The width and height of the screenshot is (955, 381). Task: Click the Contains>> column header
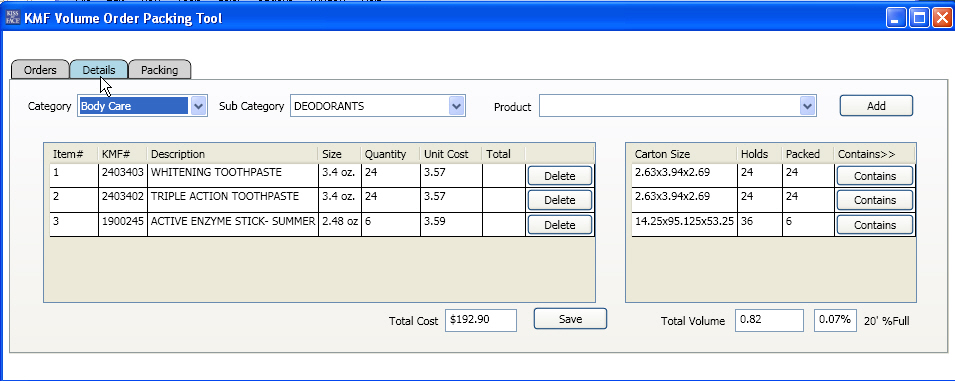pos(874,154)
